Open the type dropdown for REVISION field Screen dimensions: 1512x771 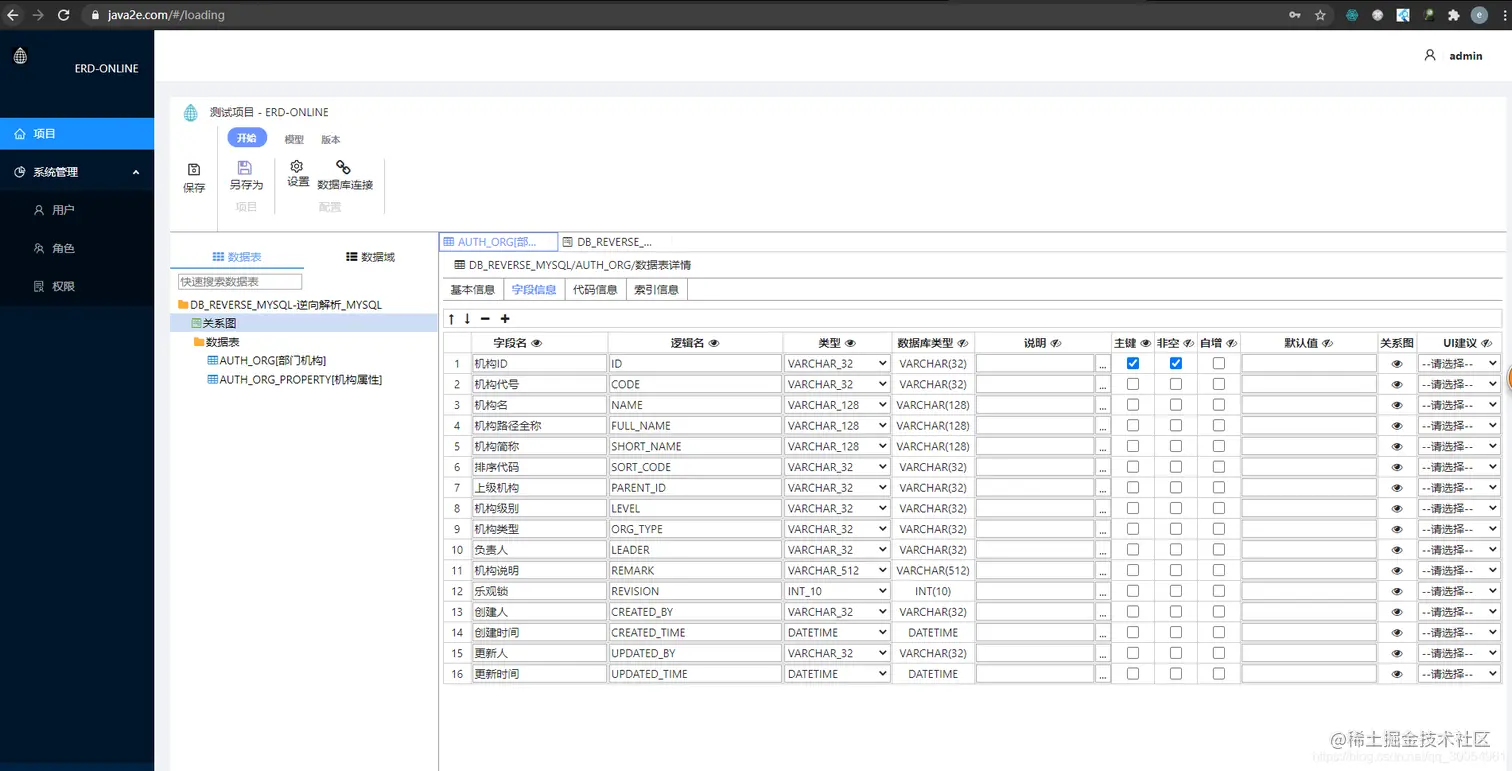click(837, 591)
